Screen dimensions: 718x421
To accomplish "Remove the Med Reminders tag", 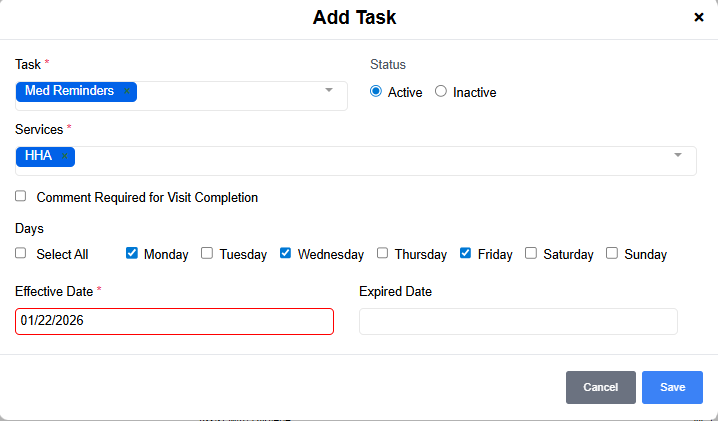I will click(127, 92).
